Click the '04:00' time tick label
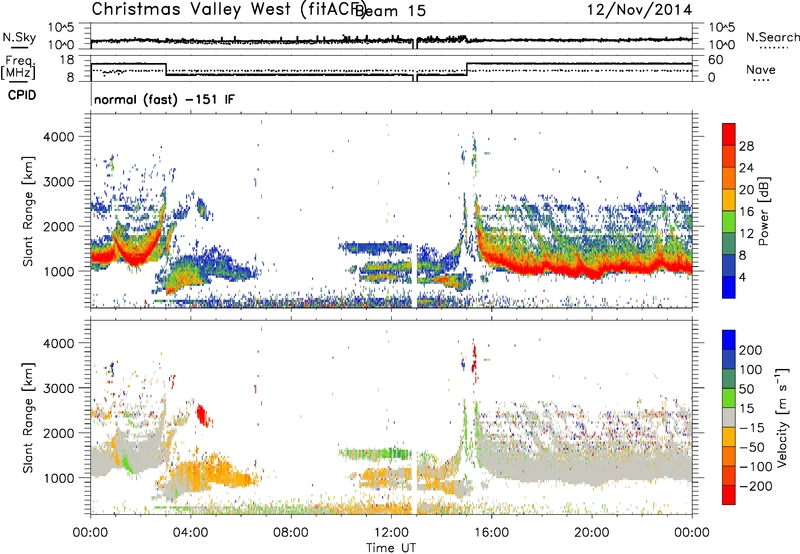Viewport: 800px width, 554px height. pos(191,533)
